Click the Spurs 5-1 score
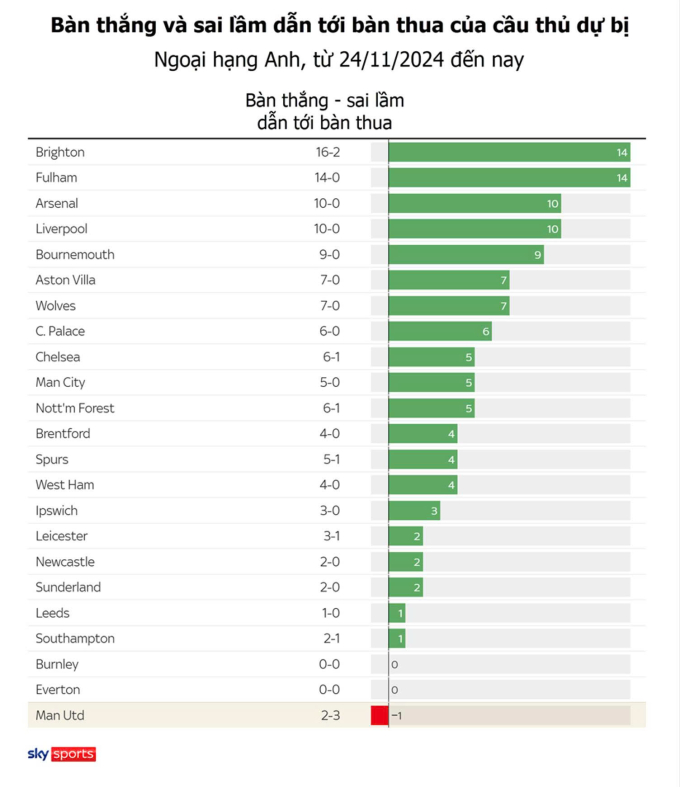The height and width of the screenshot is (787, 680). coord(325,459)
